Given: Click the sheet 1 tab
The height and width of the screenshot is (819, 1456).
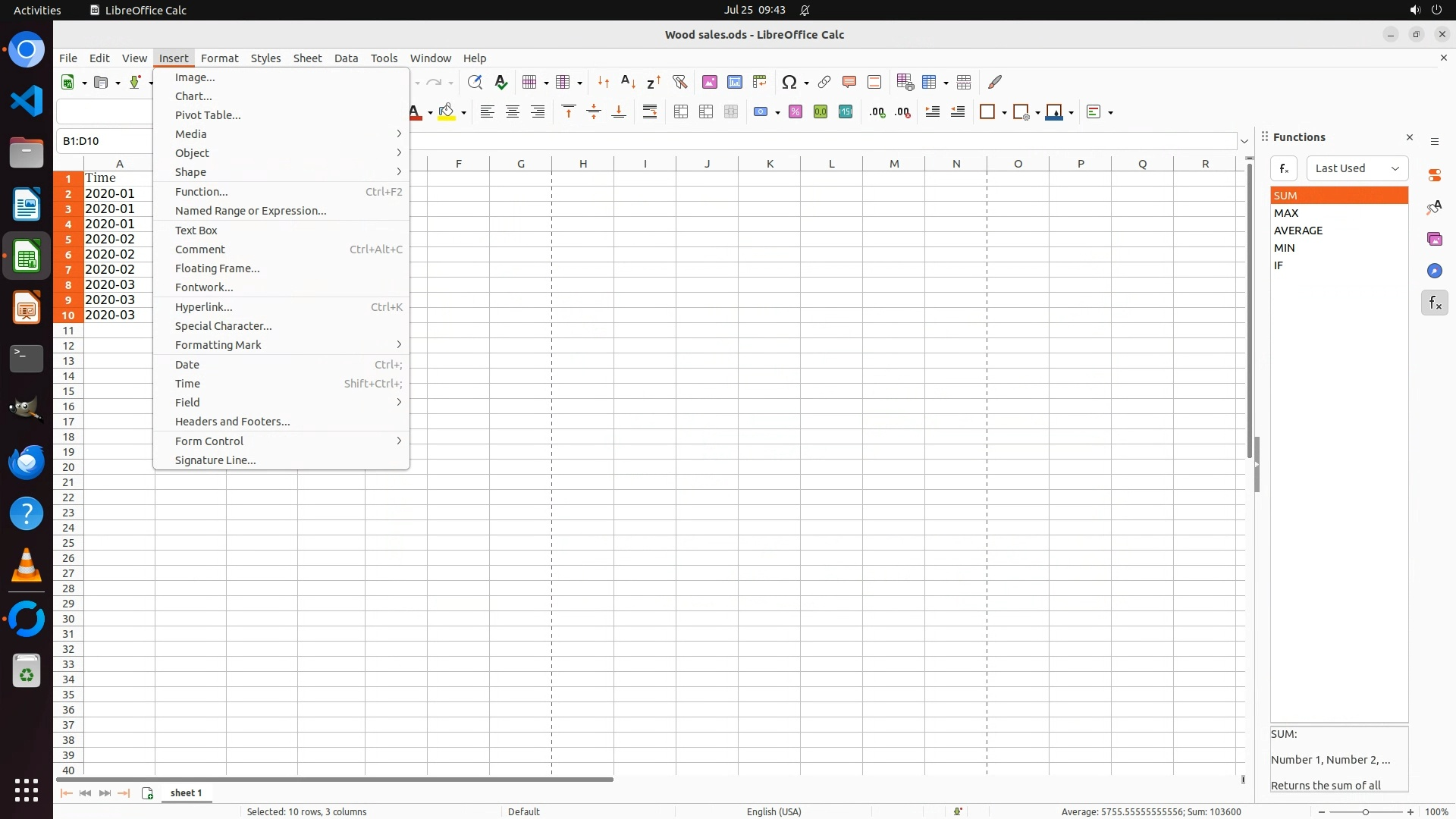Looking at the screenshot, I should tap(186, 792).
